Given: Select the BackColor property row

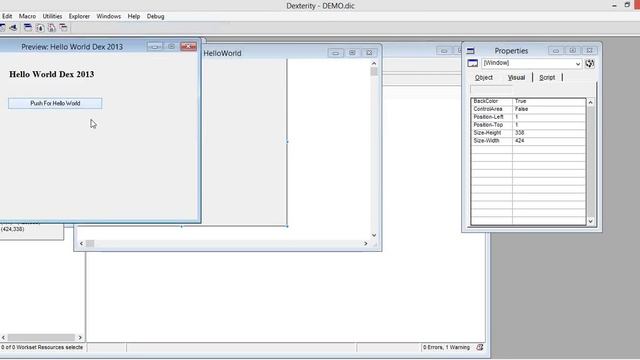Looking at the screenshot, I should click(x=529, y=101).
